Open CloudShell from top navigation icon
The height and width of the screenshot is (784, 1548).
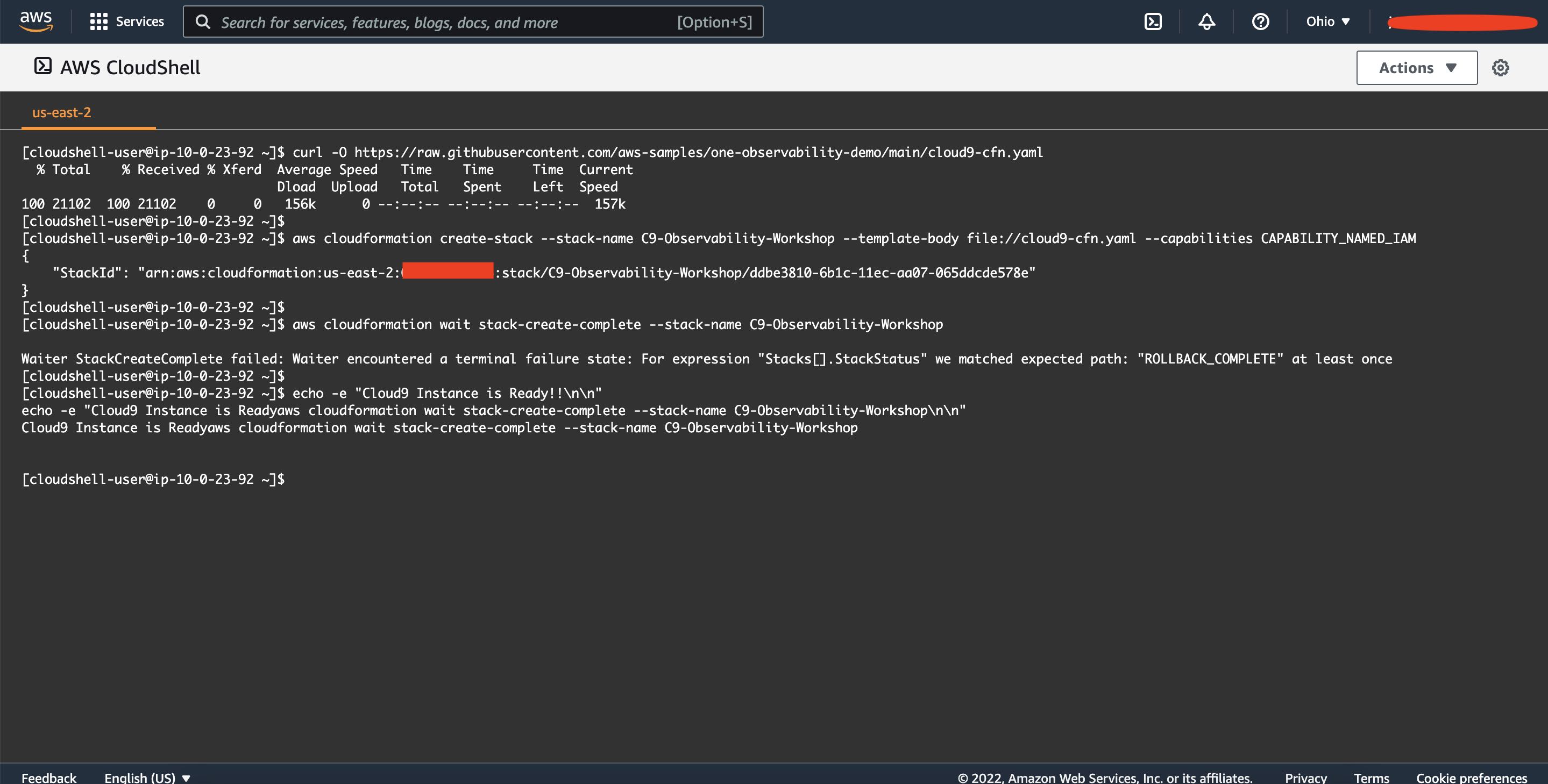[x=1153, y=22]
